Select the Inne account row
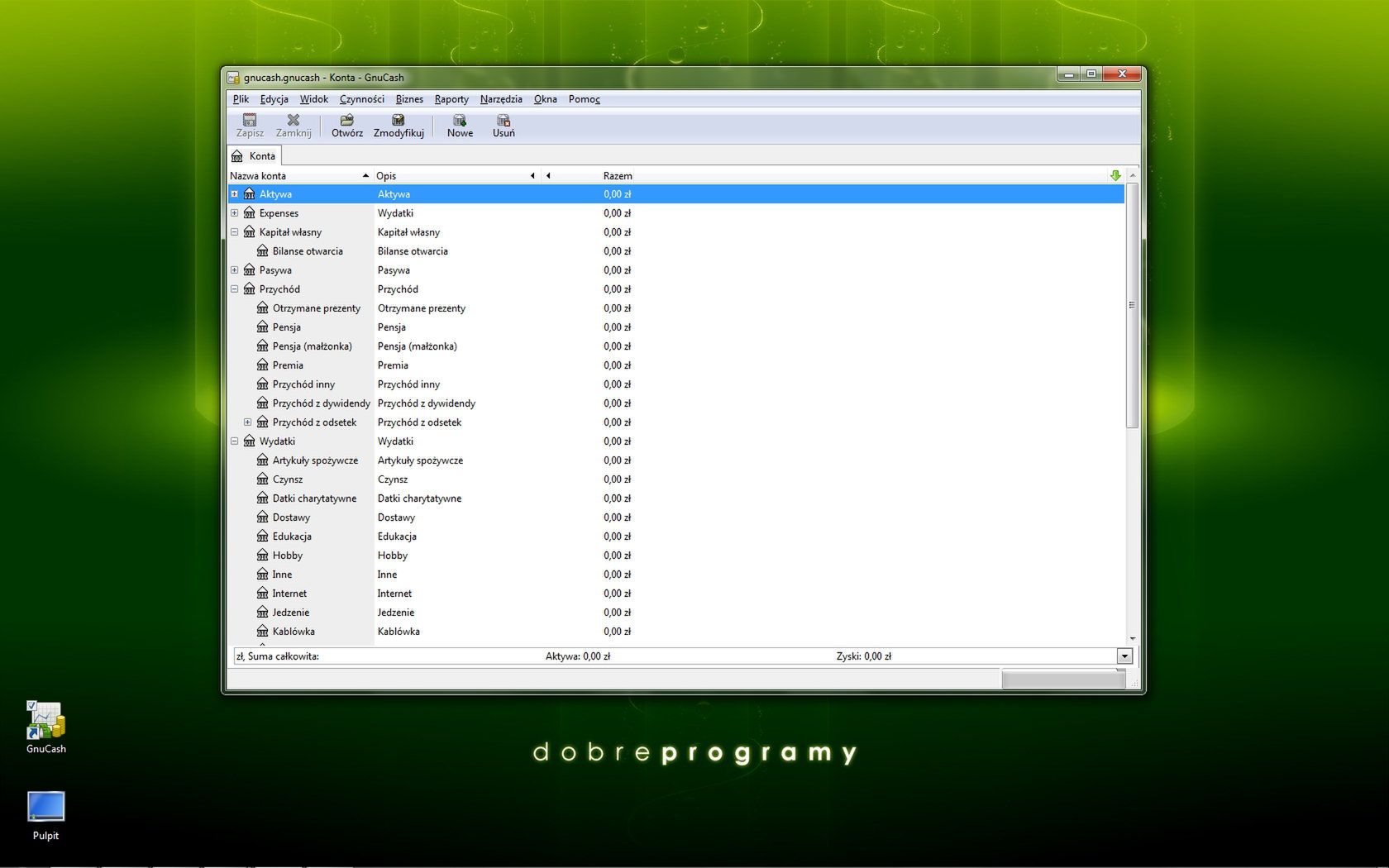 (675, 575)
